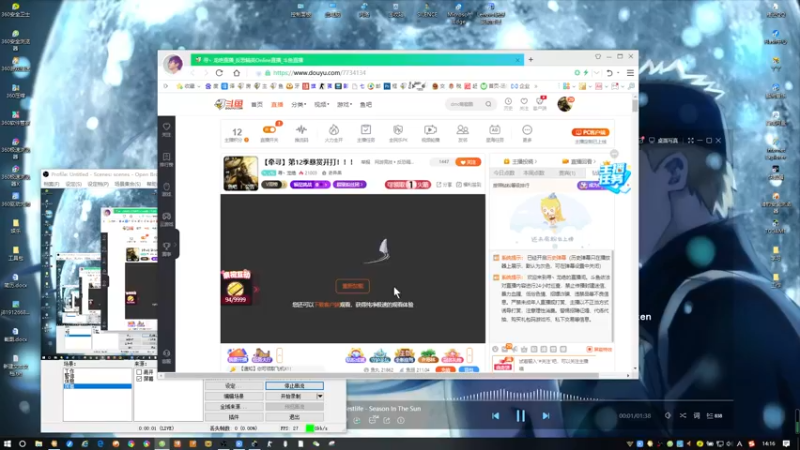Switch to second tab in ranking panel

click(x=534, y=173)
